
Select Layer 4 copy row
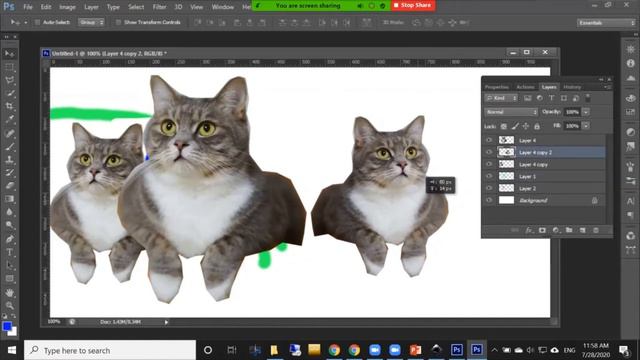tap(545, 164)
